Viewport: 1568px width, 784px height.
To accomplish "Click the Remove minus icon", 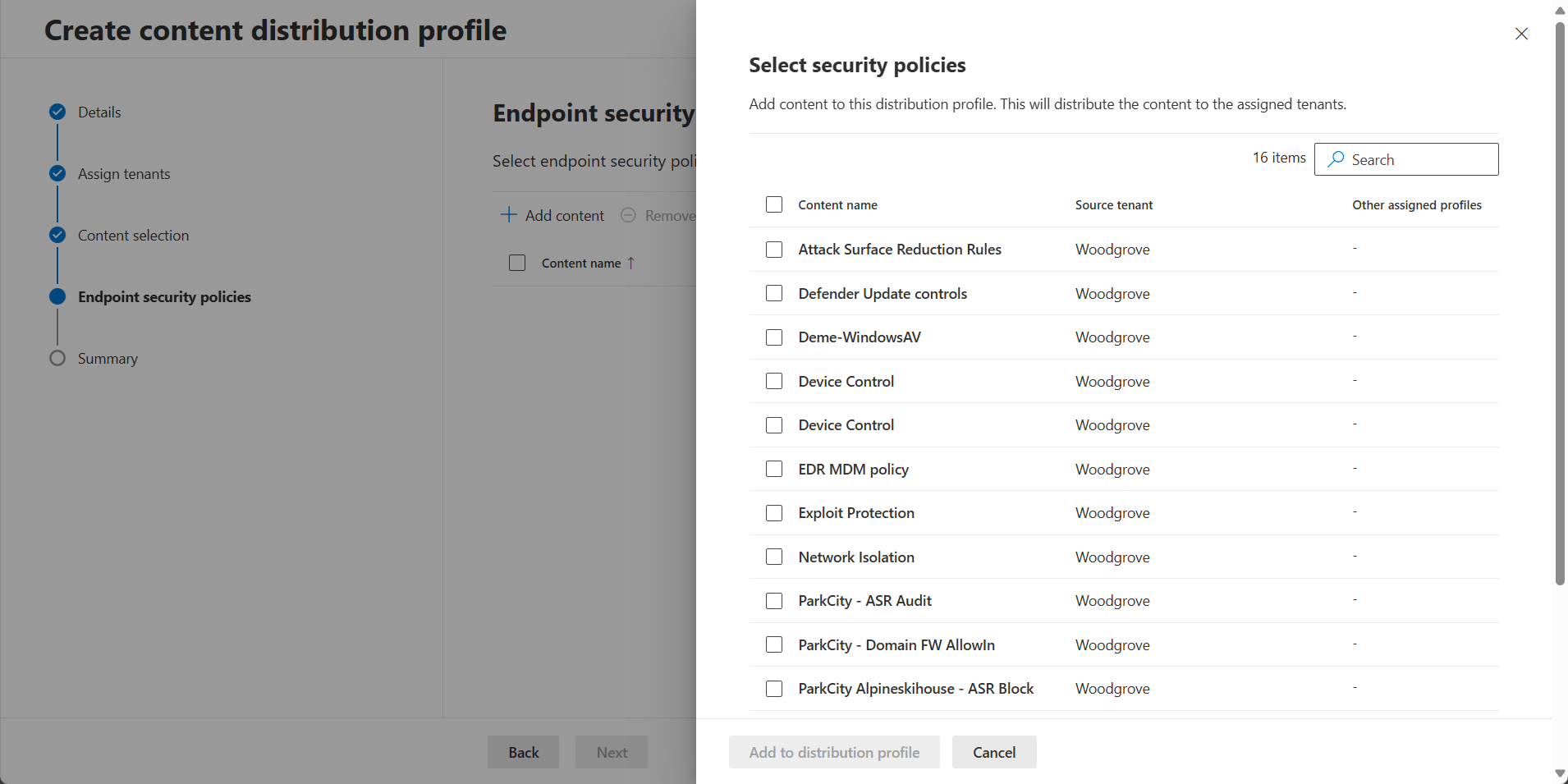I will [x=628, y=215].
